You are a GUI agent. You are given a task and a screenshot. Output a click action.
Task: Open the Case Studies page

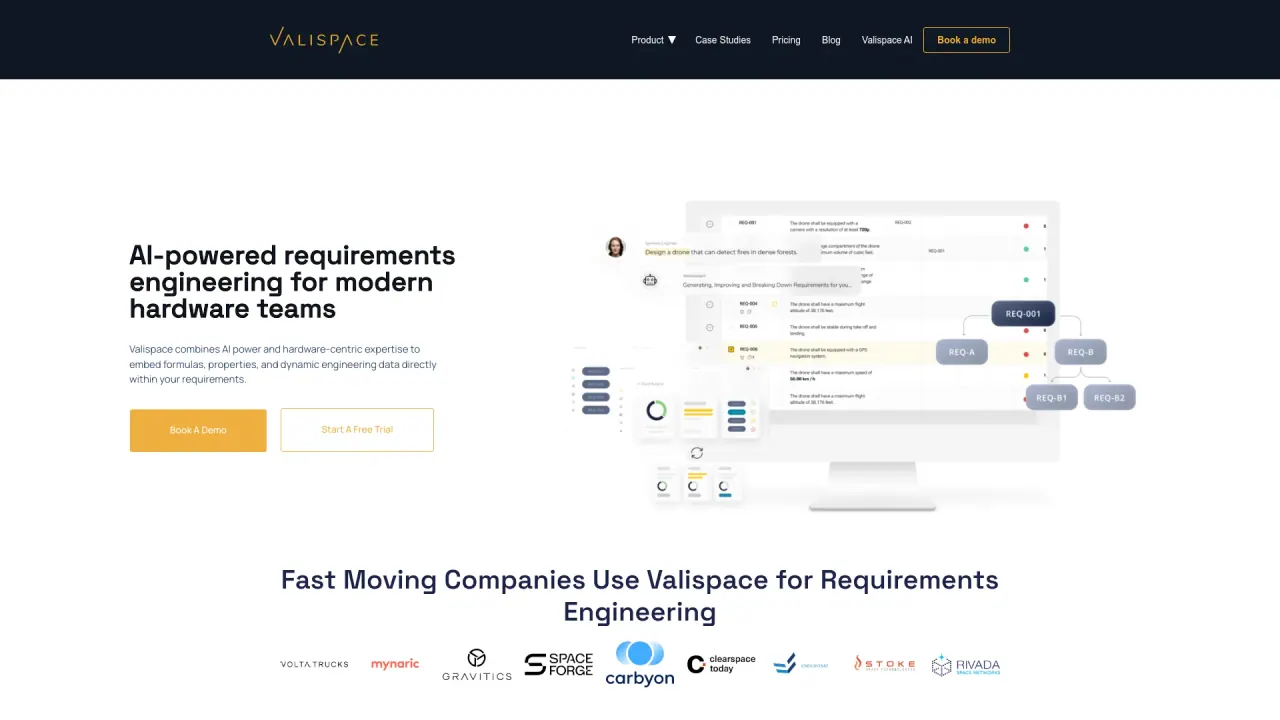(723, 40)
